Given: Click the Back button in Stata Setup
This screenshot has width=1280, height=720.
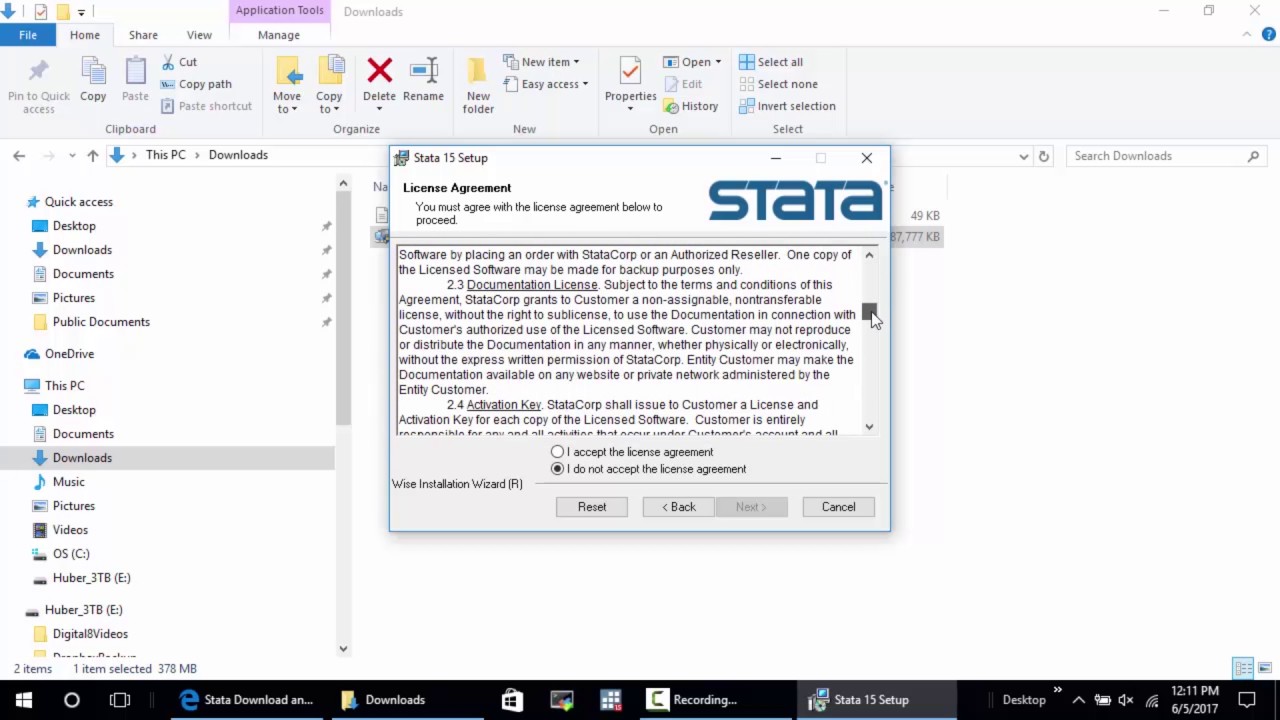Looking at the screenshot, I should pyautogui.click(x=678, y=507).
